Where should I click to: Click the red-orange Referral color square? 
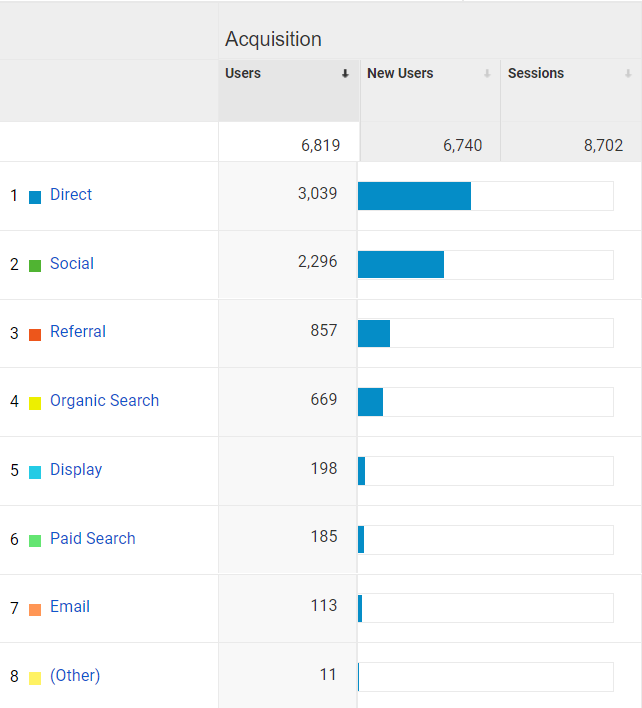point(35,335)
